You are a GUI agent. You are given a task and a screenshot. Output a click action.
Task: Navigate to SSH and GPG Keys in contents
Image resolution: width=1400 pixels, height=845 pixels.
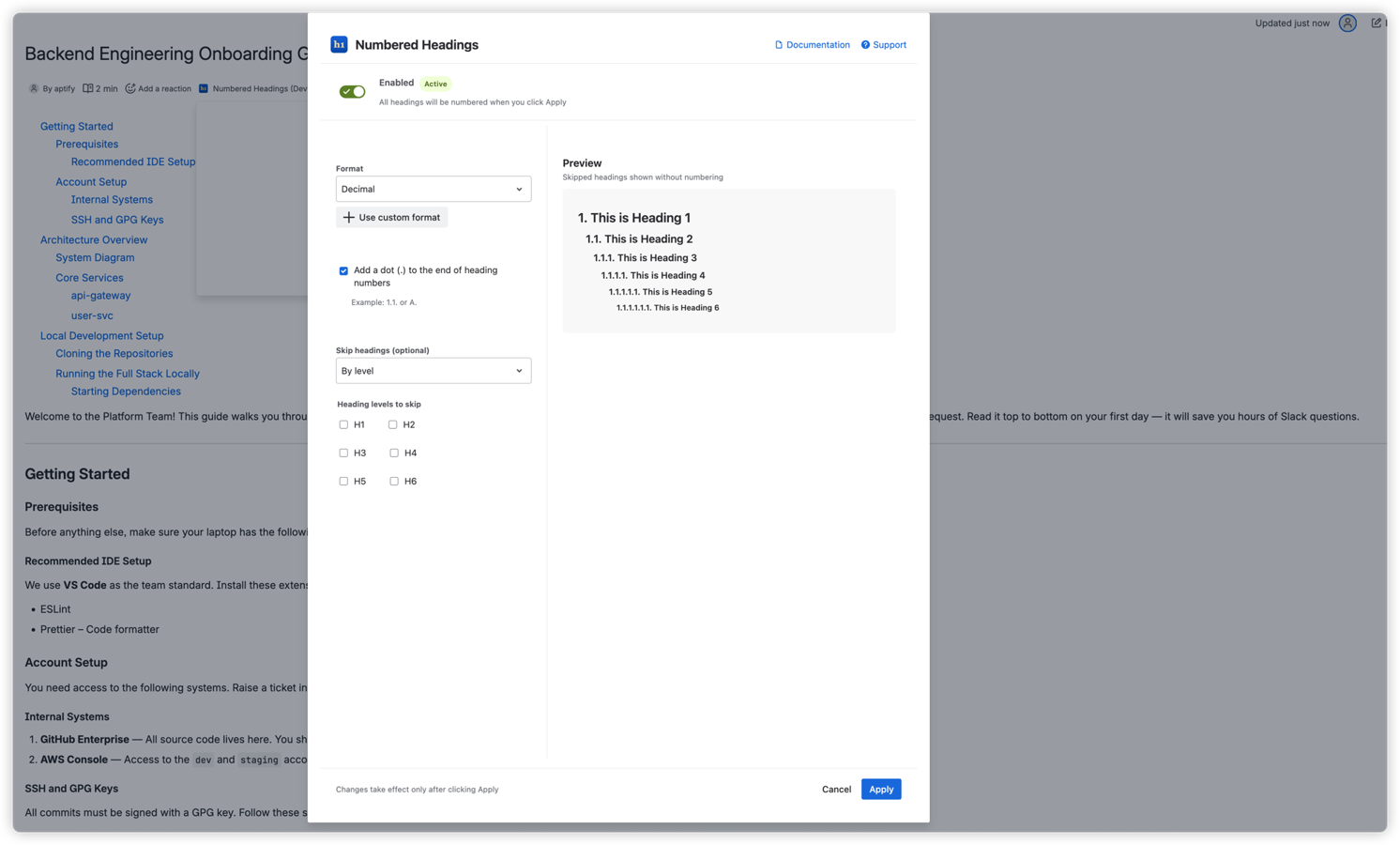(x=117, y=219)
